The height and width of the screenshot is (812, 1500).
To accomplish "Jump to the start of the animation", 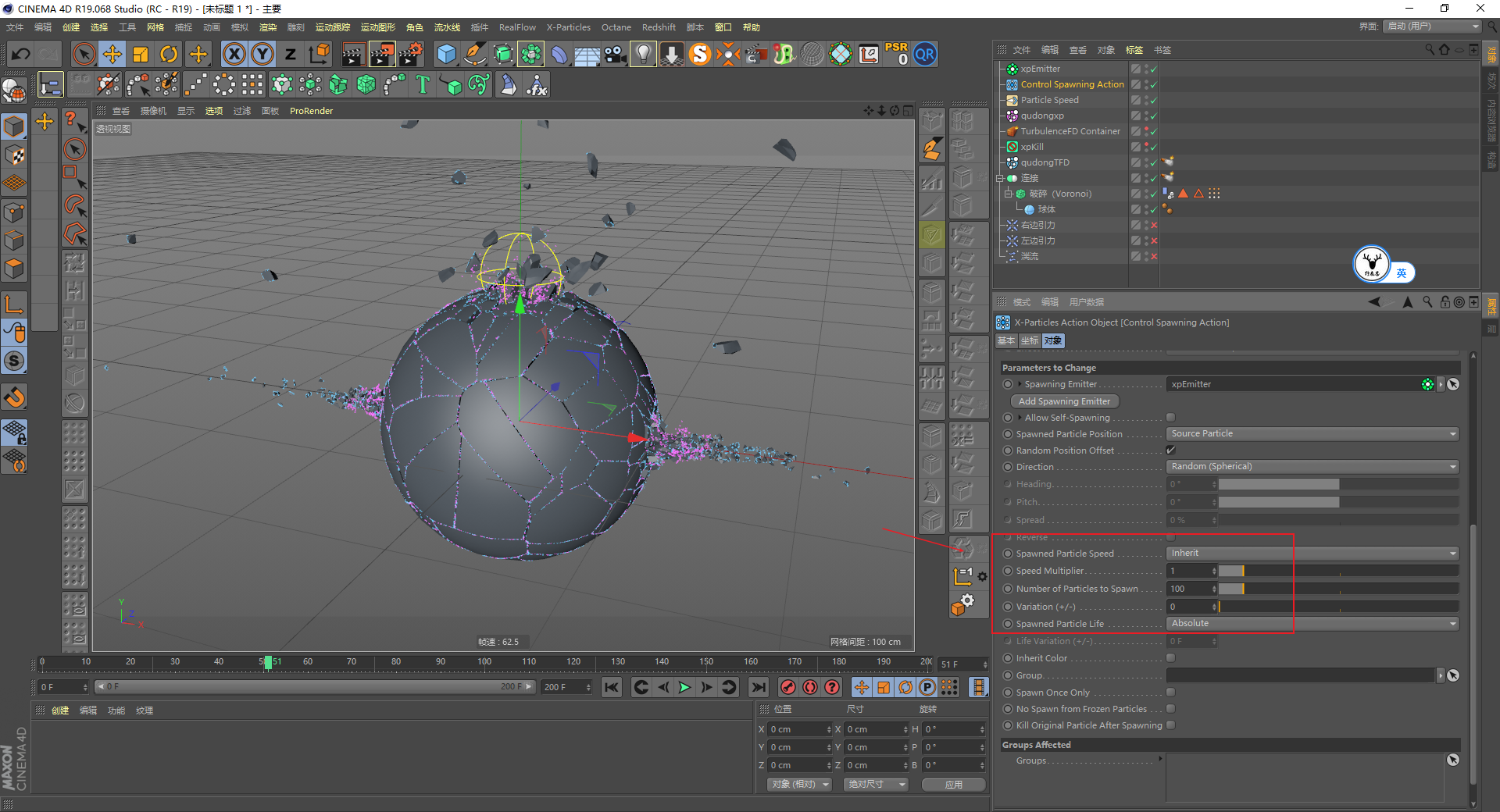I will pyautogui.click(x=612, y=687).
